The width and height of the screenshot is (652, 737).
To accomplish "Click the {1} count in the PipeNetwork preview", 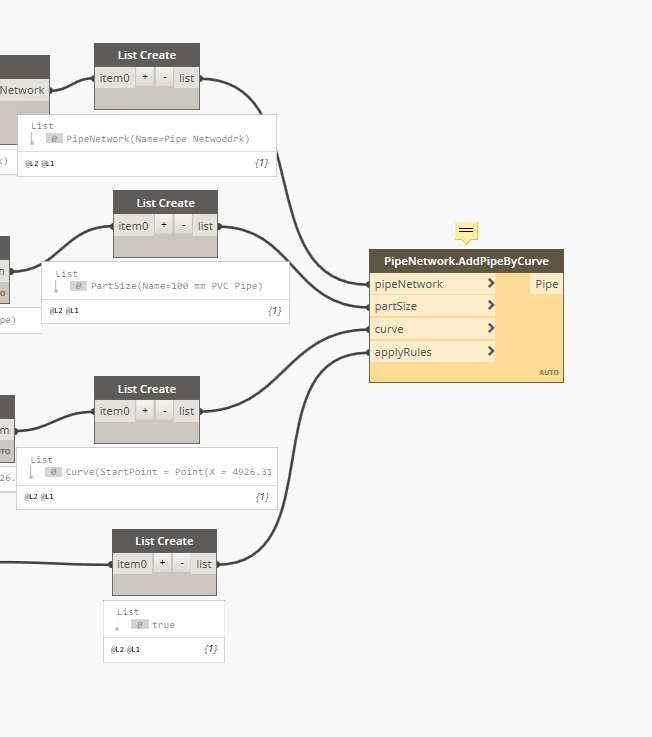I will [262, 163].
